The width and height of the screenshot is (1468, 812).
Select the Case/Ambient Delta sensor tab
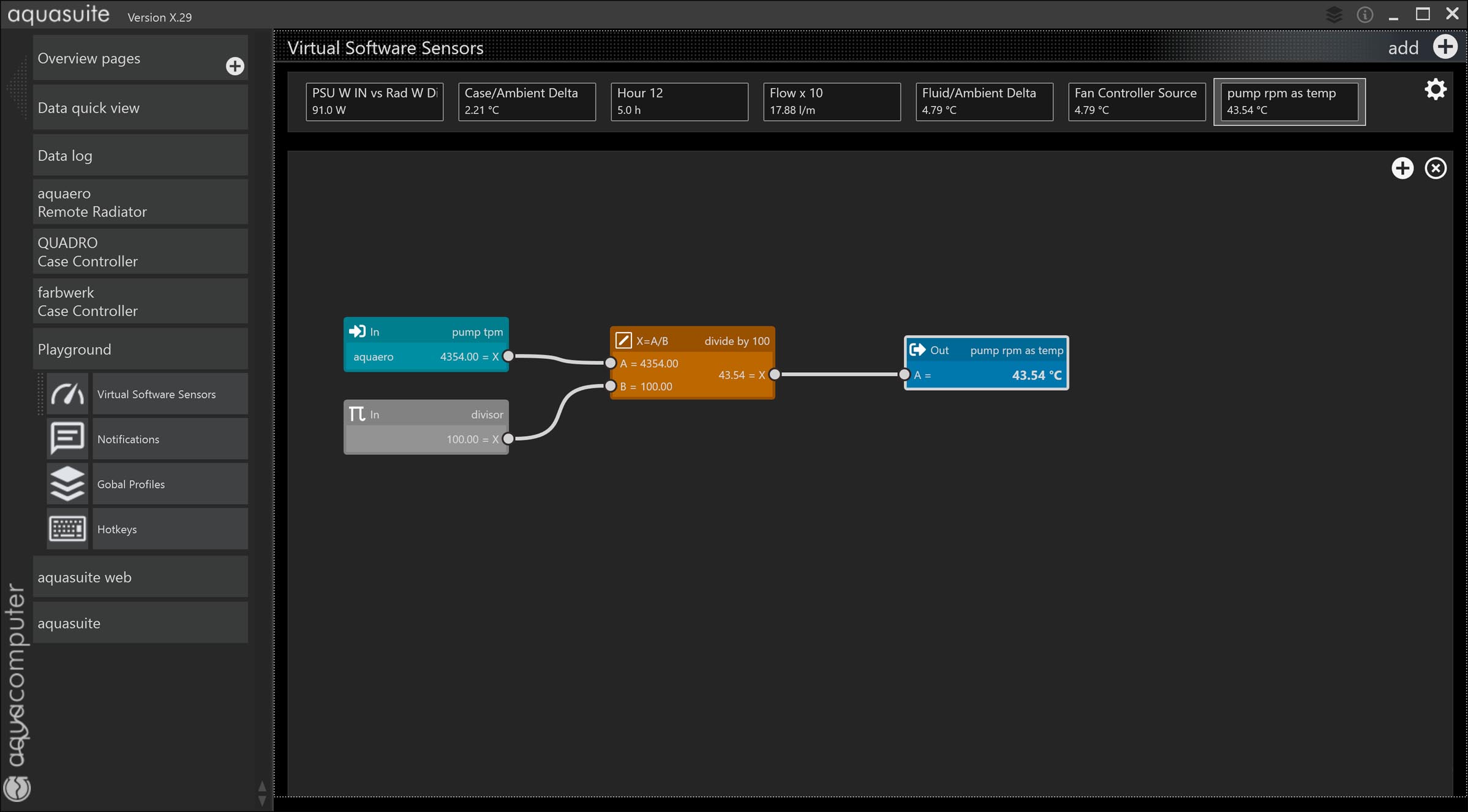[x=526, y=101]
